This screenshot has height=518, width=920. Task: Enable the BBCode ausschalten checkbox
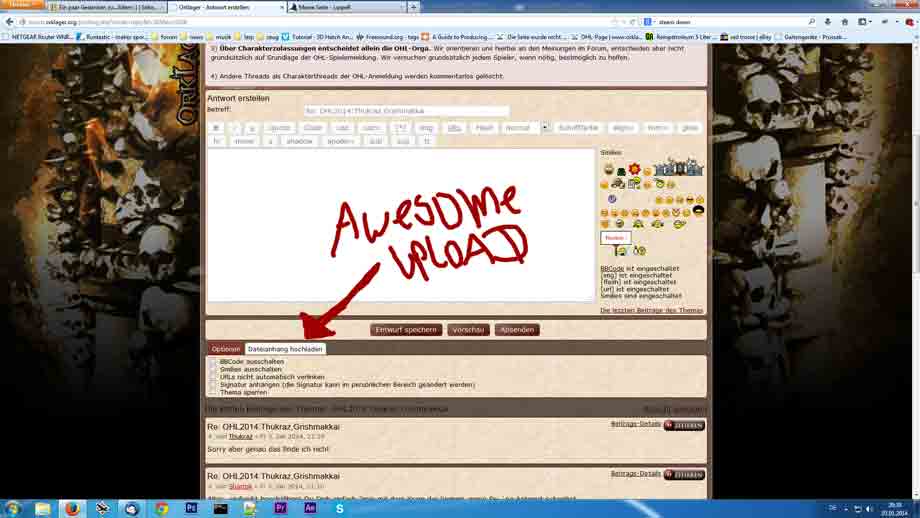(213, 361)
